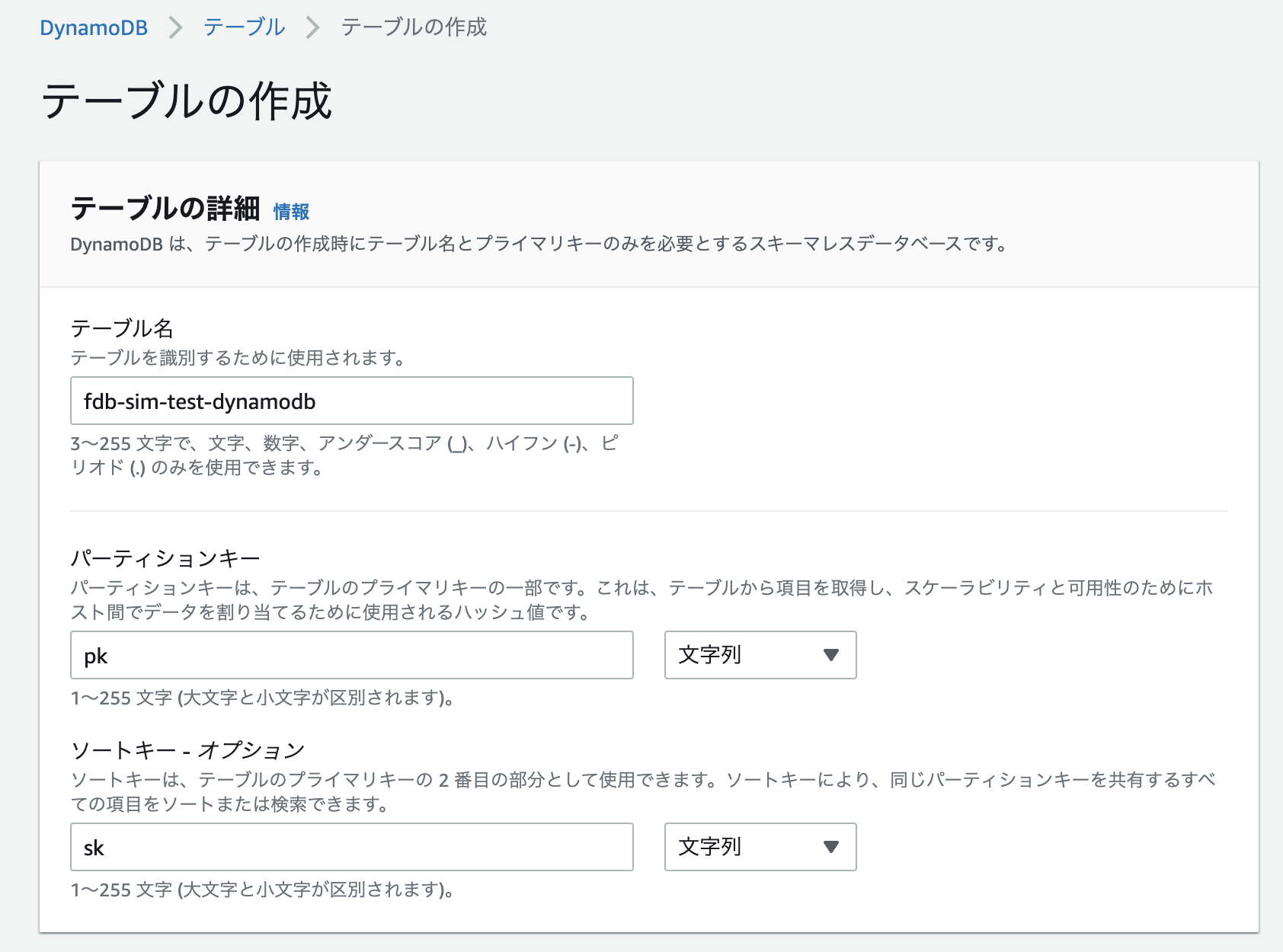Viewport: 1283px width, 952px height.
Task: Click the sort key field containing sk
Action: pyautogui.click(x=350, y=847)
